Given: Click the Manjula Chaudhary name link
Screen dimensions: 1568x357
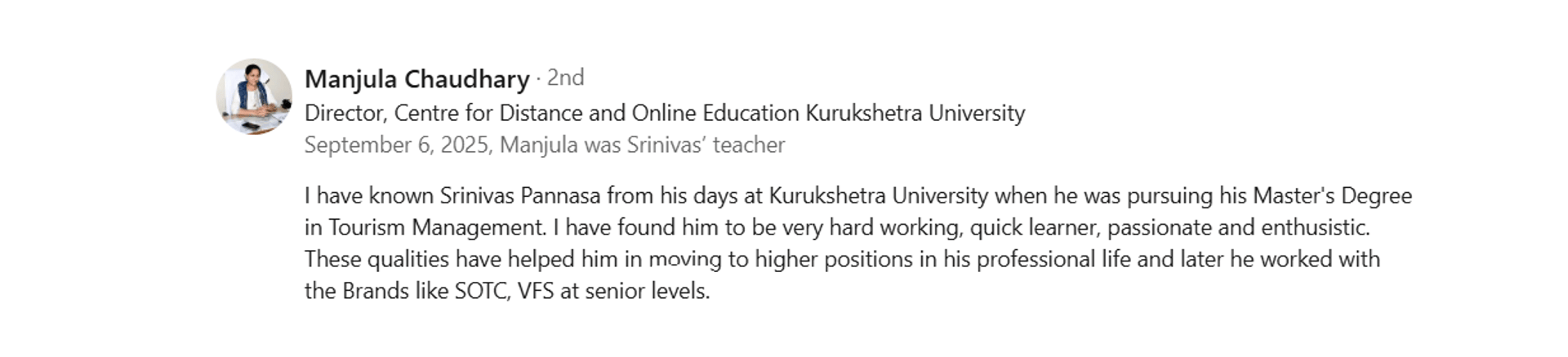Looking at the screenshot, I should pyautogui.click(x=417, y=79).
